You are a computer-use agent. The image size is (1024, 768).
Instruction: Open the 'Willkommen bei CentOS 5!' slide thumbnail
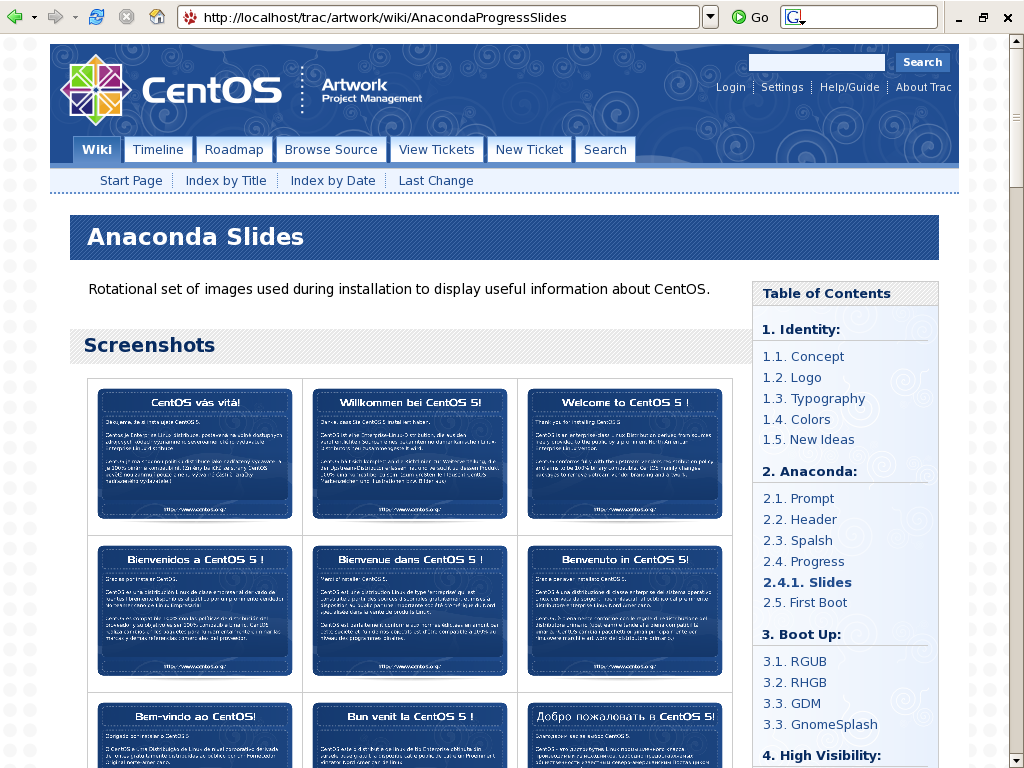(x=409, y=455)
